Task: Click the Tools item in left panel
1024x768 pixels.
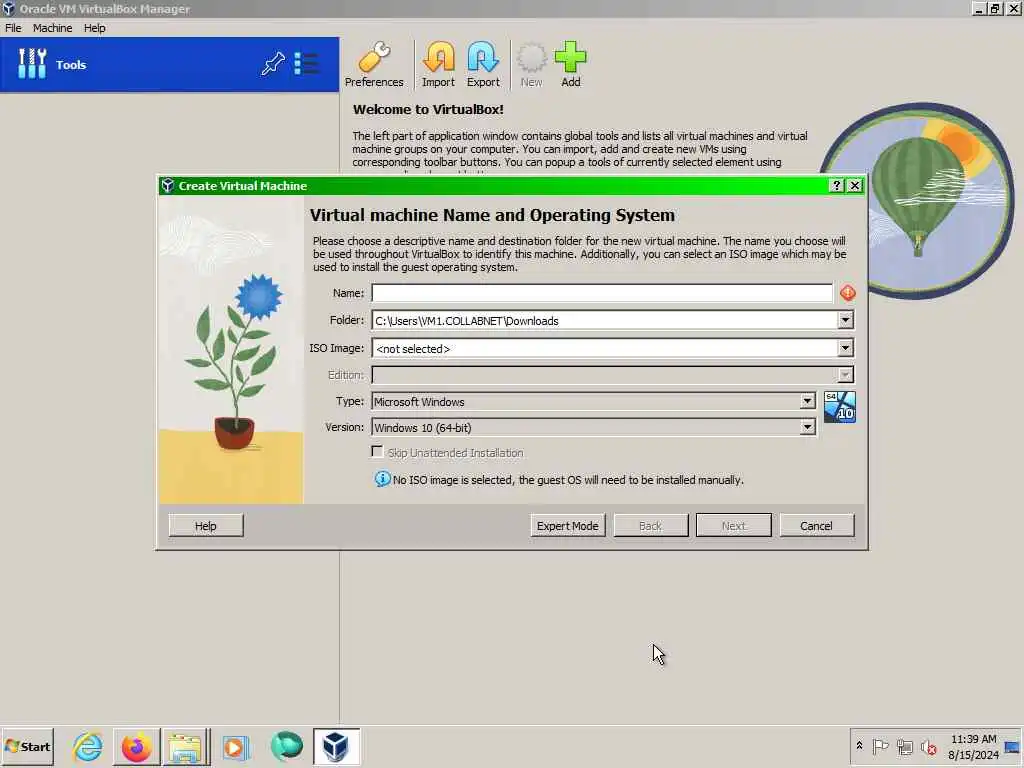Action: 170,65
